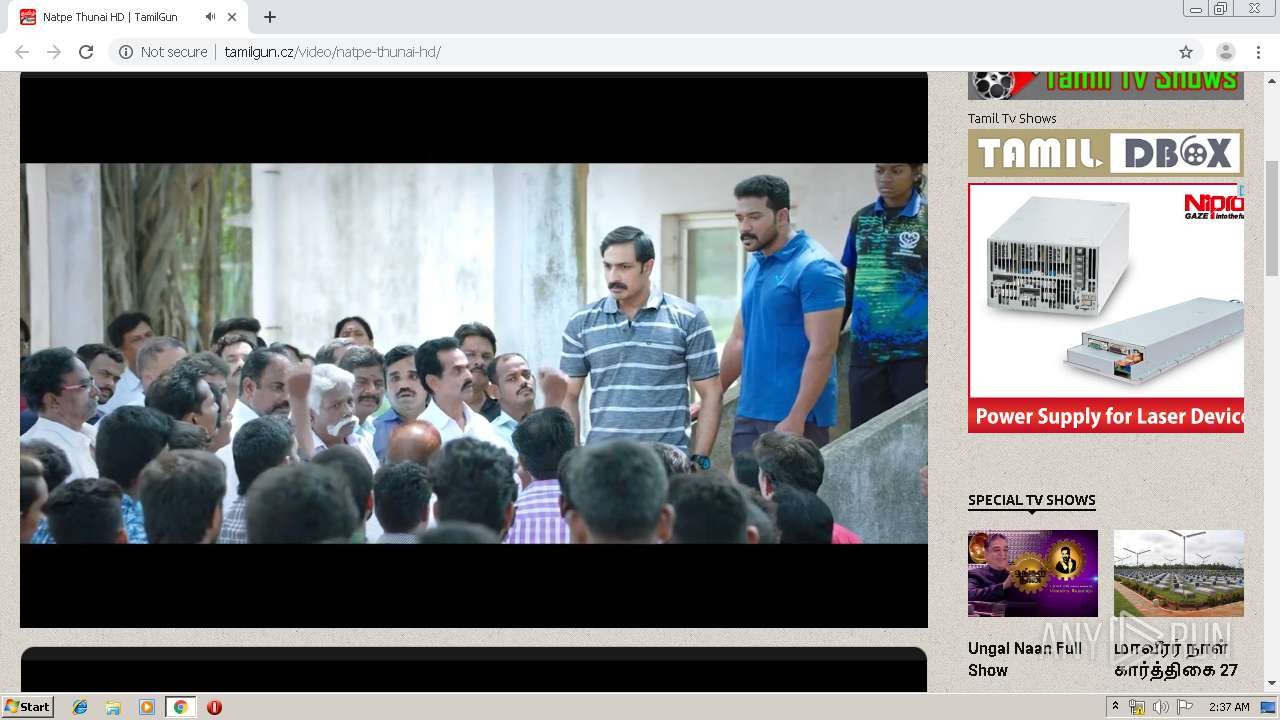Open Ungal Naan Full Show thumbnail

point(1033,573)
